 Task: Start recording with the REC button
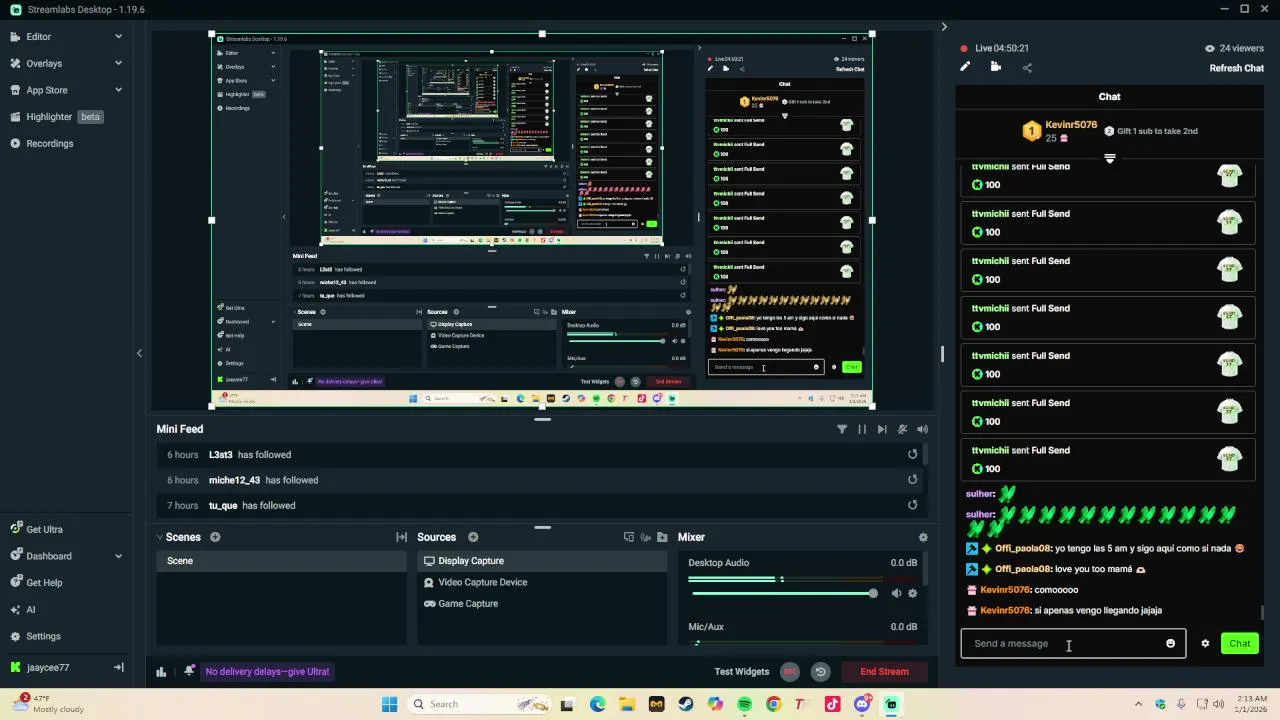click(790, 672)
